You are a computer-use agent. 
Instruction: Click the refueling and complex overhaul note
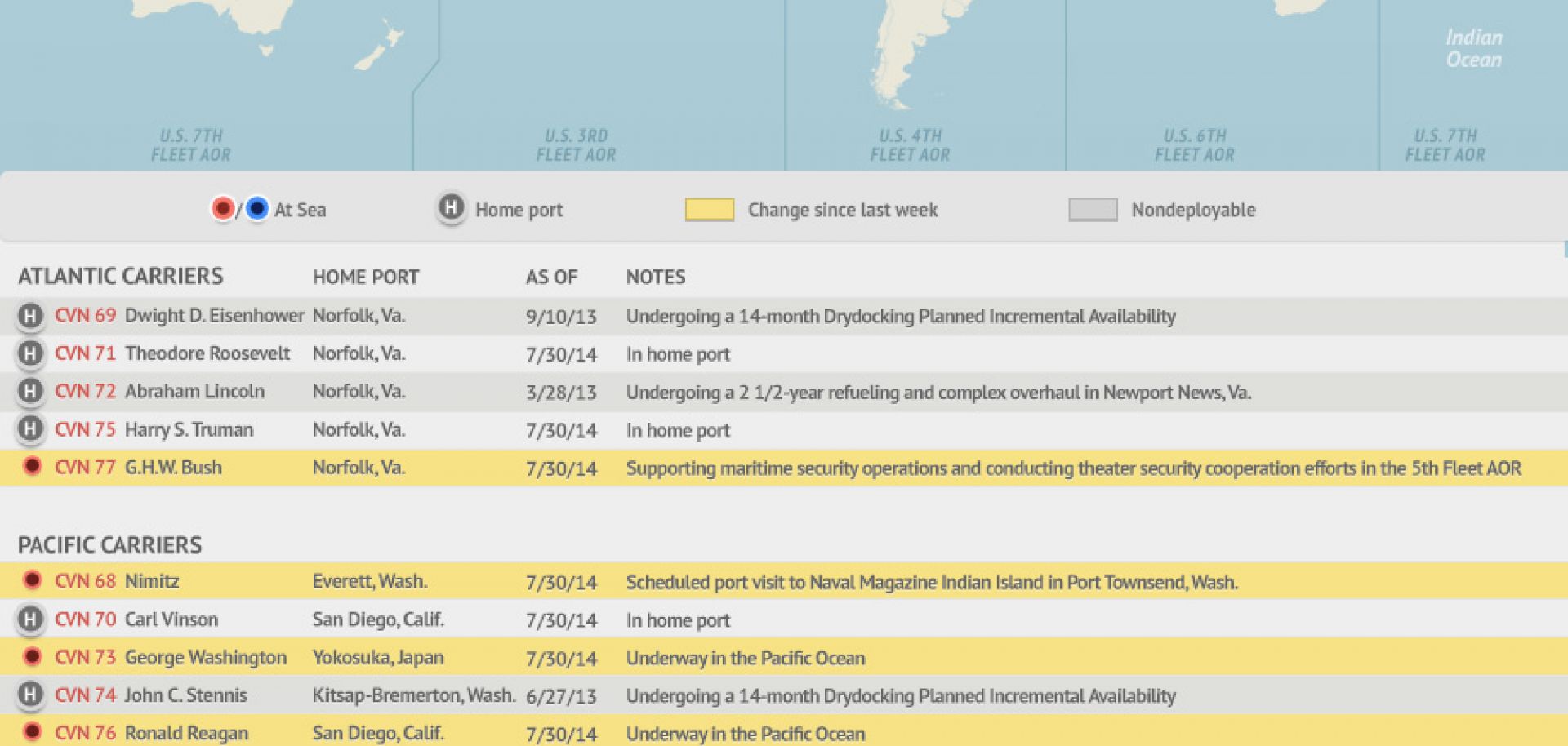point(938,393)
